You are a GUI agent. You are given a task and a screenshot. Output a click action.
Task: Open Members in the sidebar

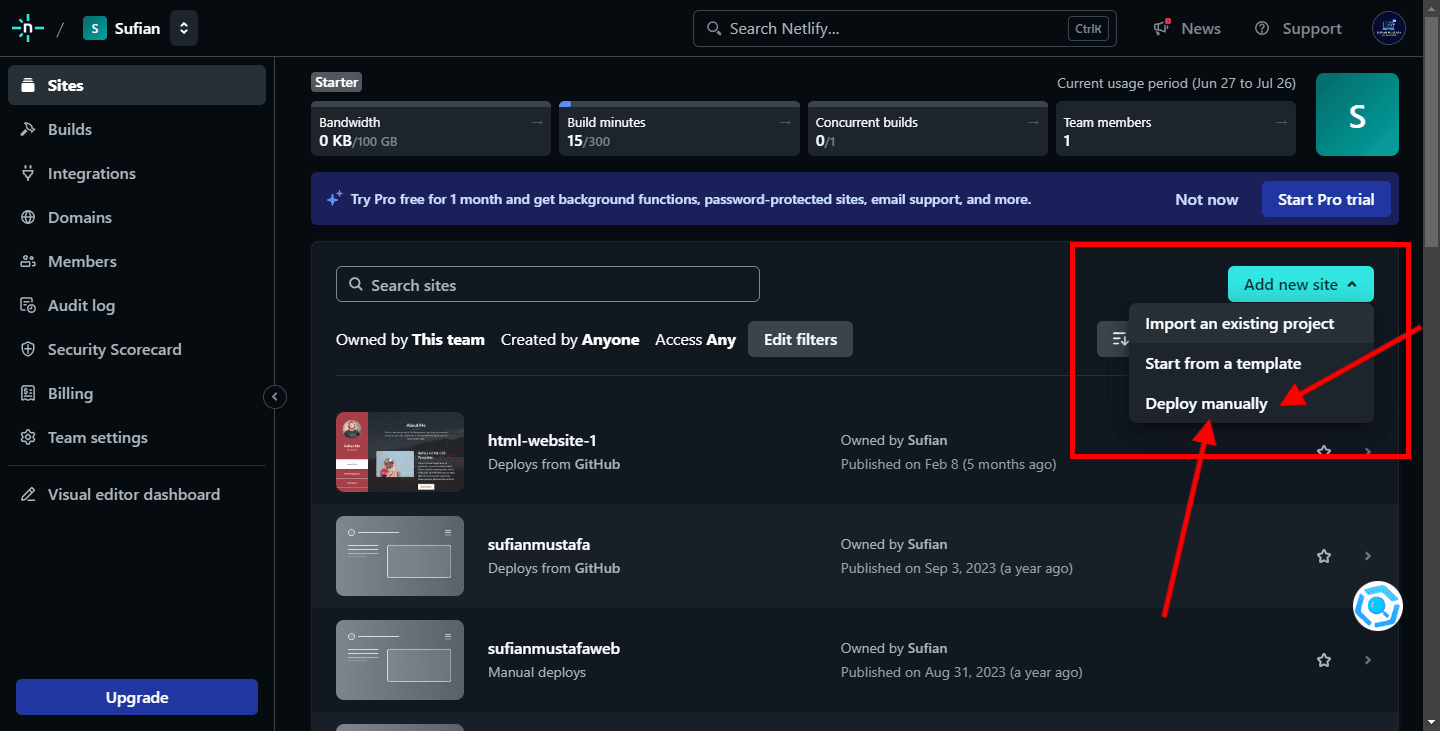137,261
